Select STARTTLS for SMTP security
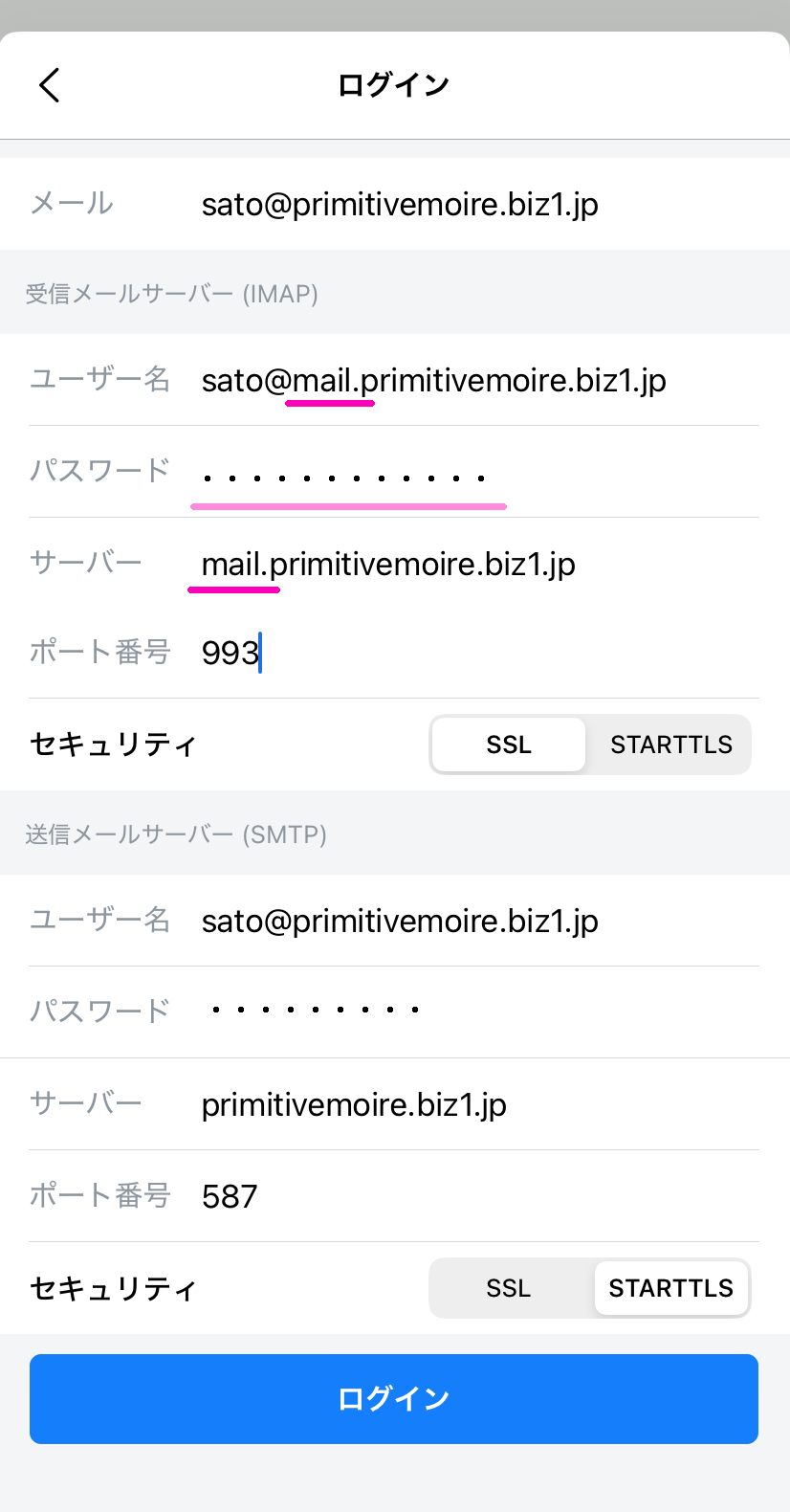This screenshot has height=1512, width=790. tap(670, 1288)
